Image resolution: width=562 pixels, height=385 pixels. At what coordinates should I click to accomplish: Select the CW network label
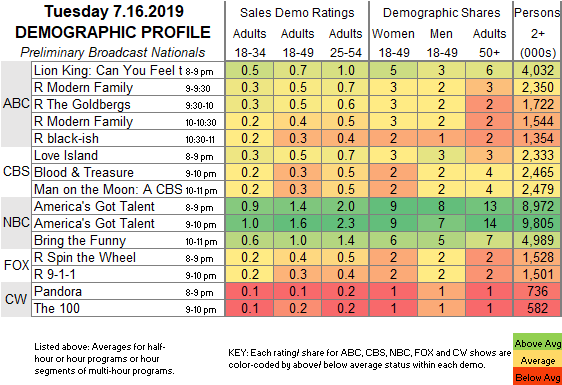[16, 299]
